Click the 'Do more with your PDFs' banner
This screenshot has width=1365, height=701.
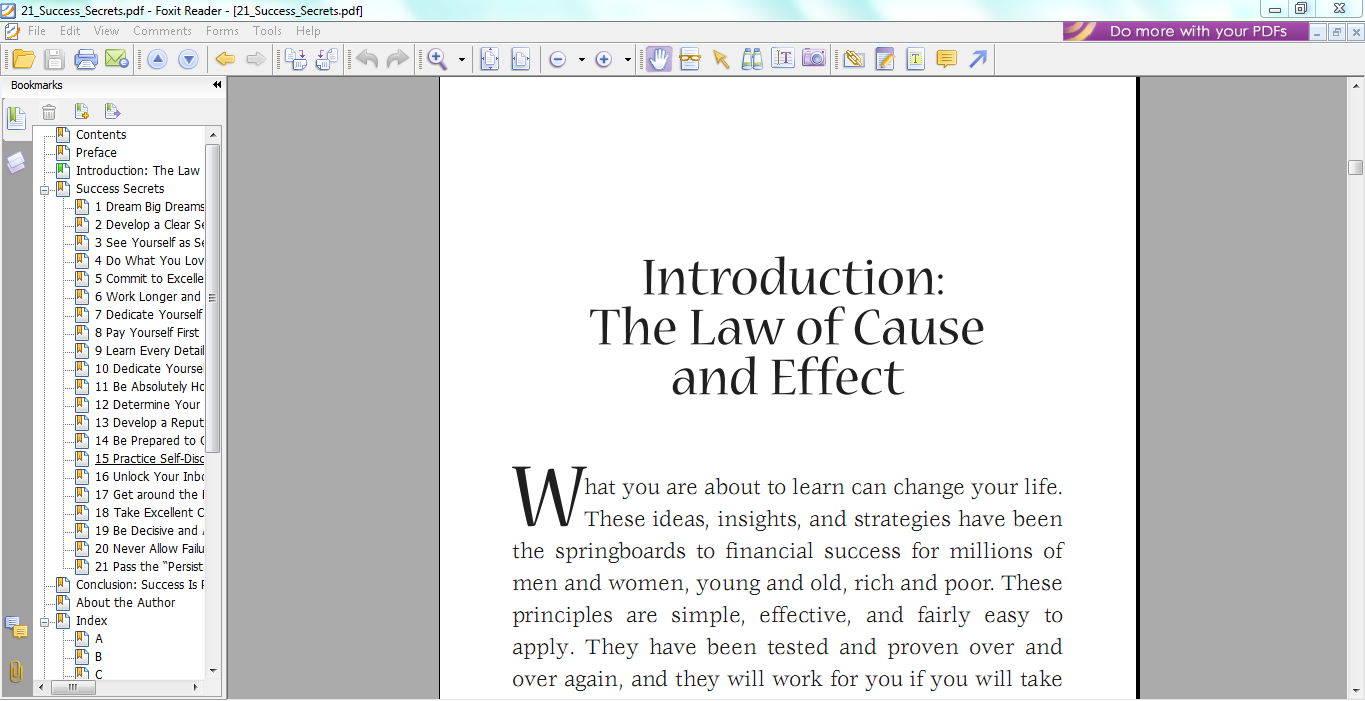pos(1186,31)
